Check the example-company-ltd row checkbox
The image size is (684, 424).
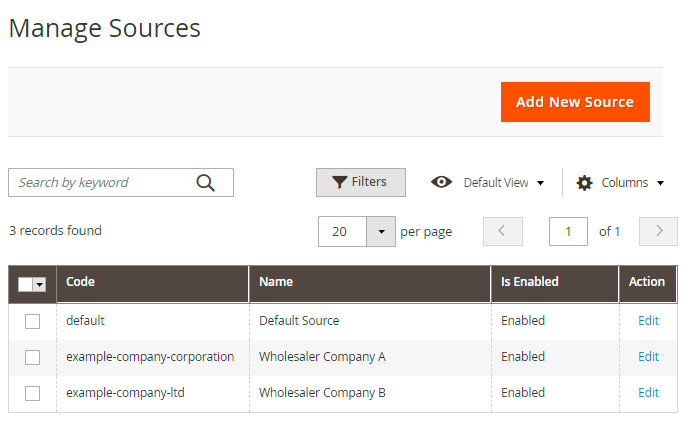click(33, 393)
